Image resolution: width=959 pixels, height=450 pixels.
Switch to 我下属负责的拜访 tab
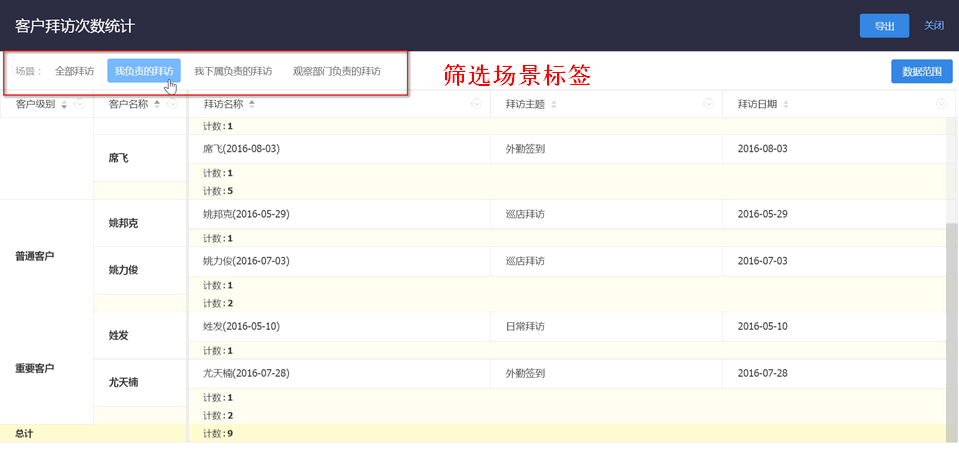pos(233,71)
